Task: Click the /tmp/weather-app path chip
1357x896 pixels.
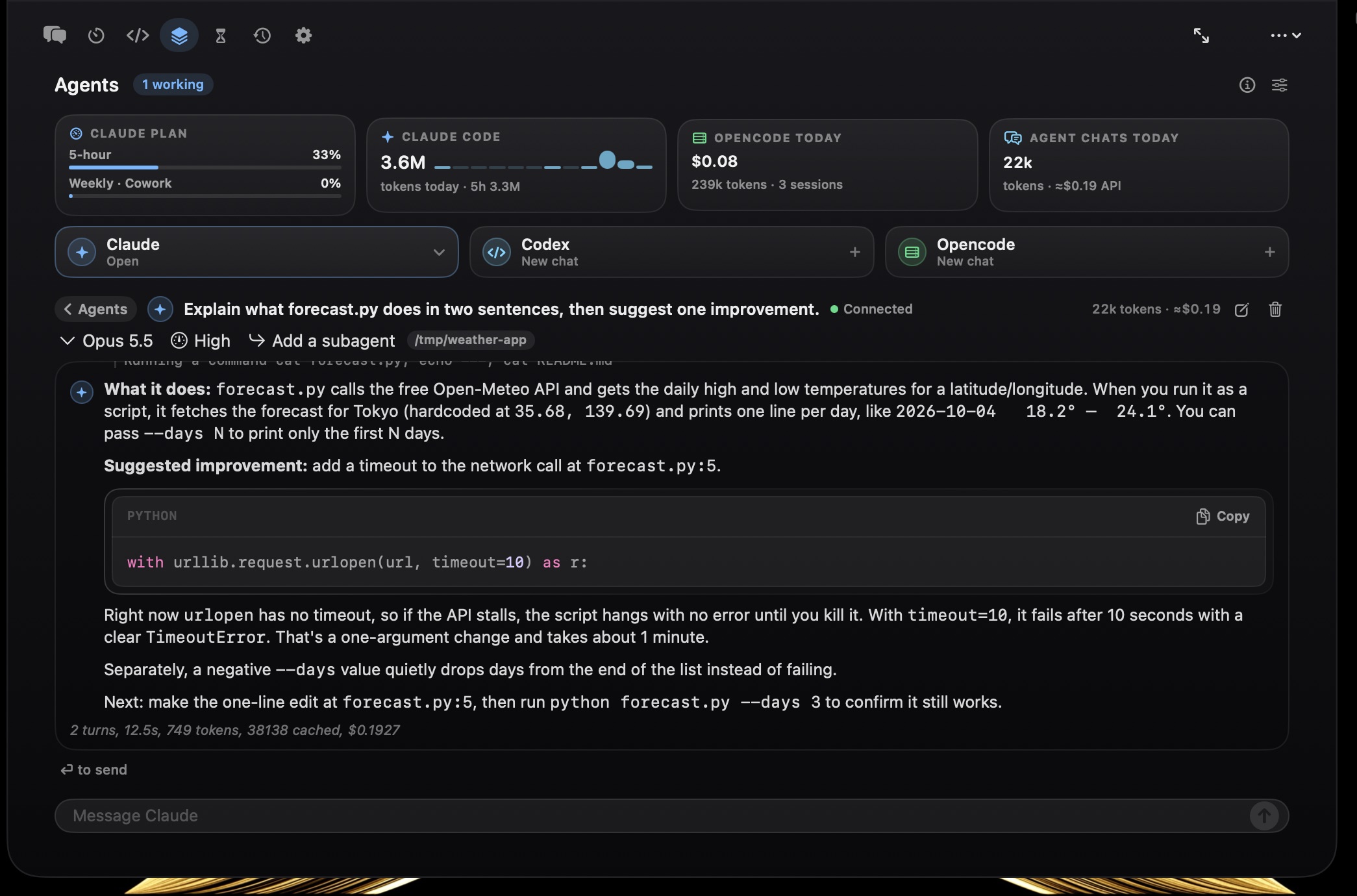Action: [x=471, y=340]
